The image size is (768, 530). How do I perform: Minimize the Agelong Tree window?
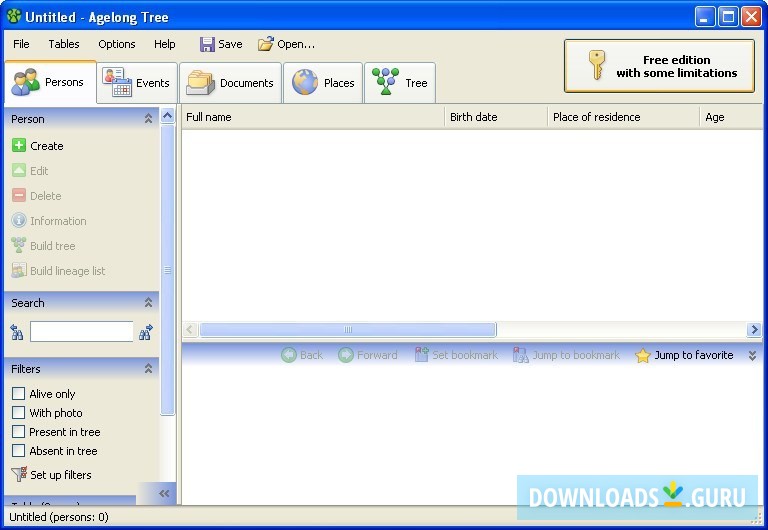click(704, 17)
